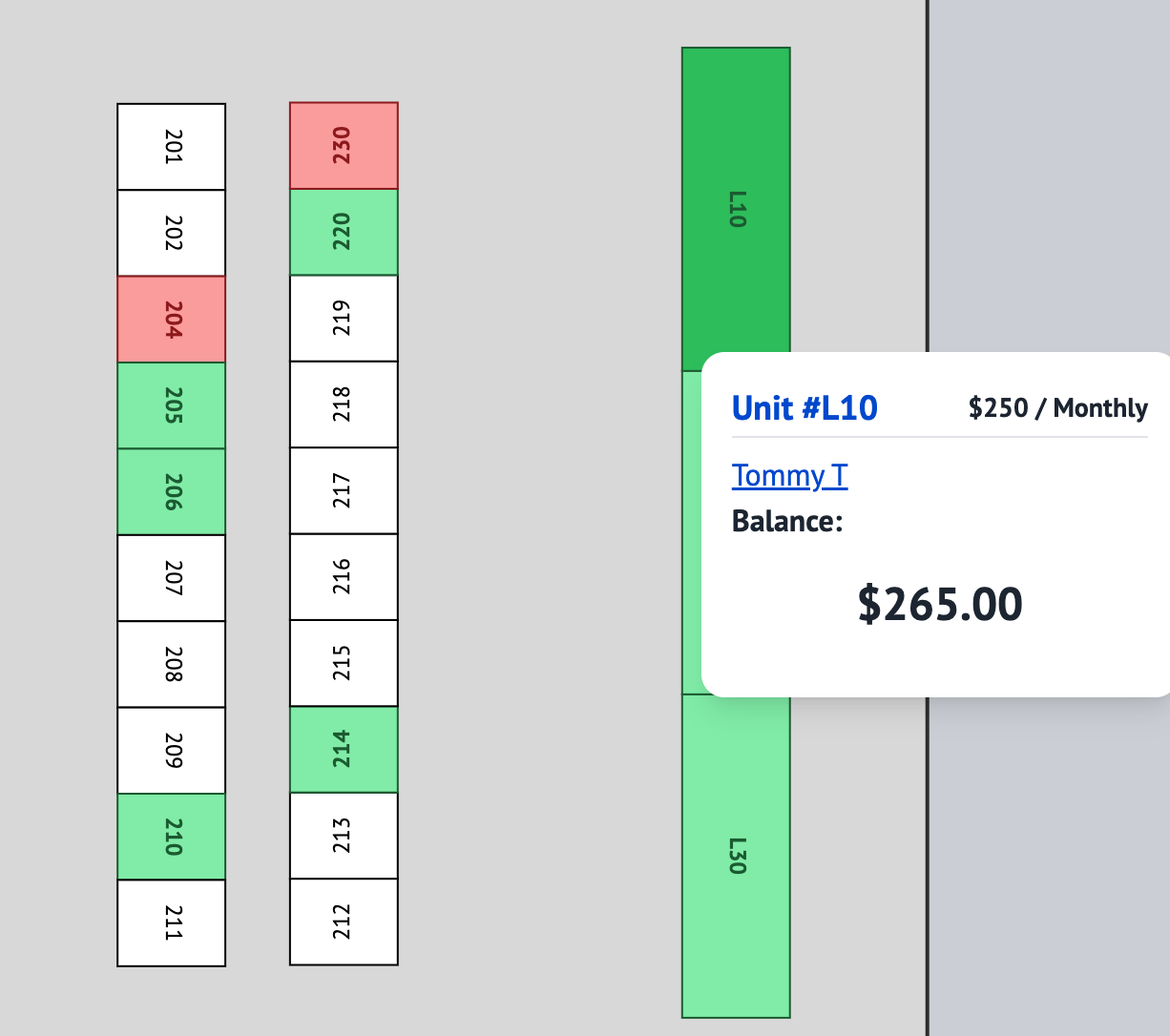Choose unit 209 in the left column
Image resolution: width=1170 pixels, height=1036 pixels.
[x=172, y=750]
